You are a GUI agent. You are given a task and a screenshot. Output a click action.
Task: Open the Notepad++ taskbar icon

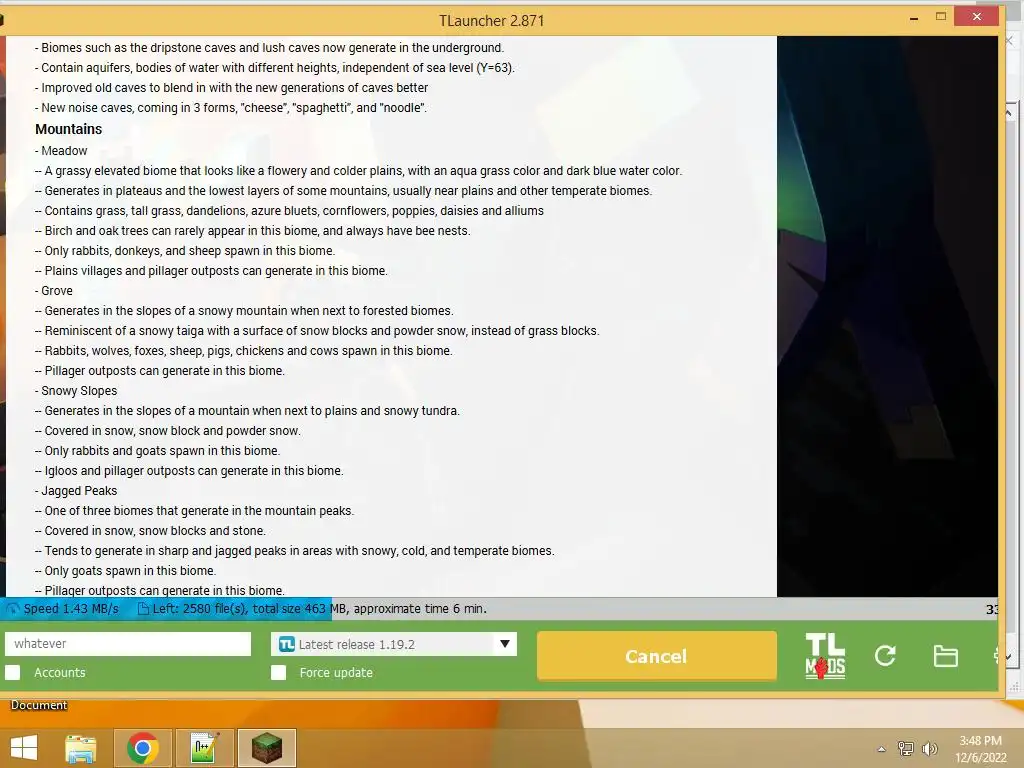pyautogui.click(x=204, y=748)
